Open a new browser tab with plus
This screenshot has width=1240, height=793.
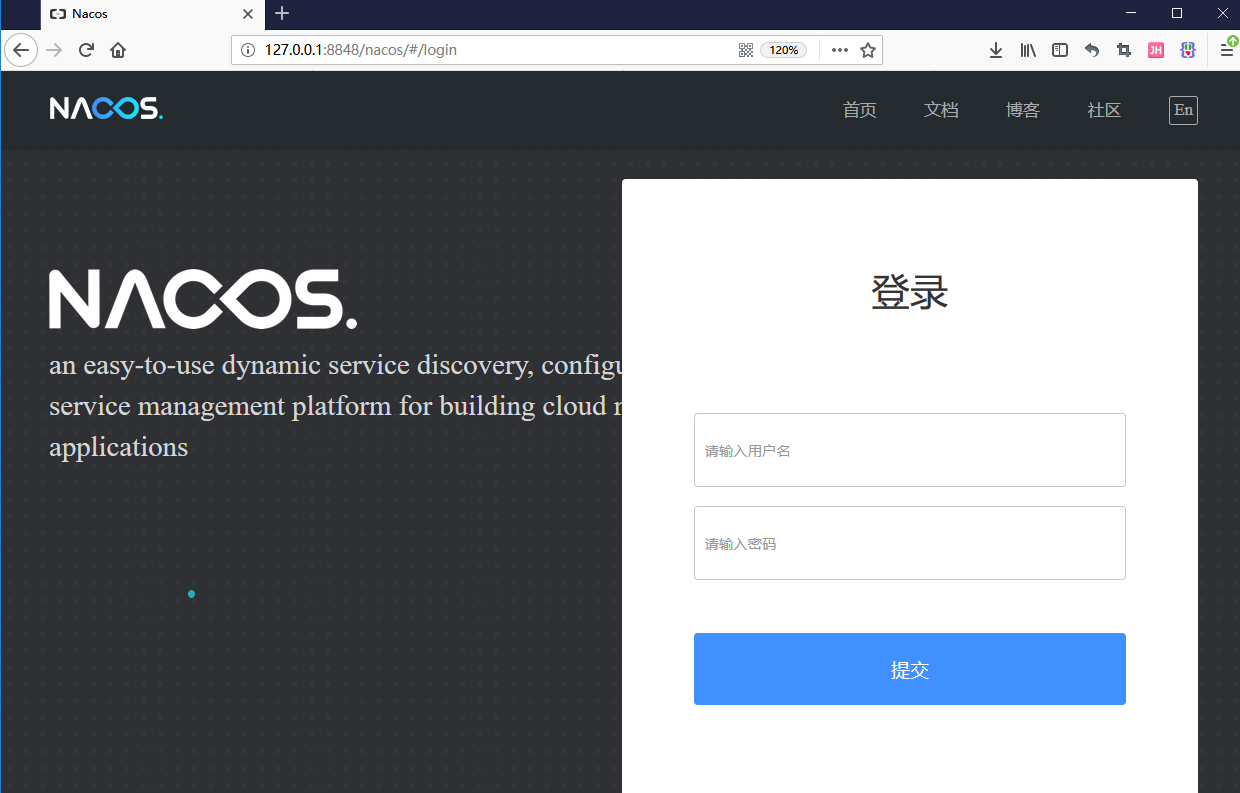pyautogui.click(x=282, y=14)
